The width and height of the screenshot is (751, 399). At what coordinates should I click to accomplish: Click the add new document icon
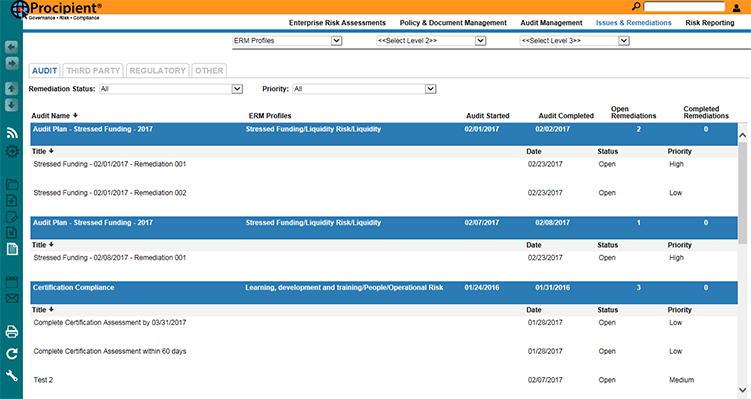pyautogui.click(x=11, y=201)
